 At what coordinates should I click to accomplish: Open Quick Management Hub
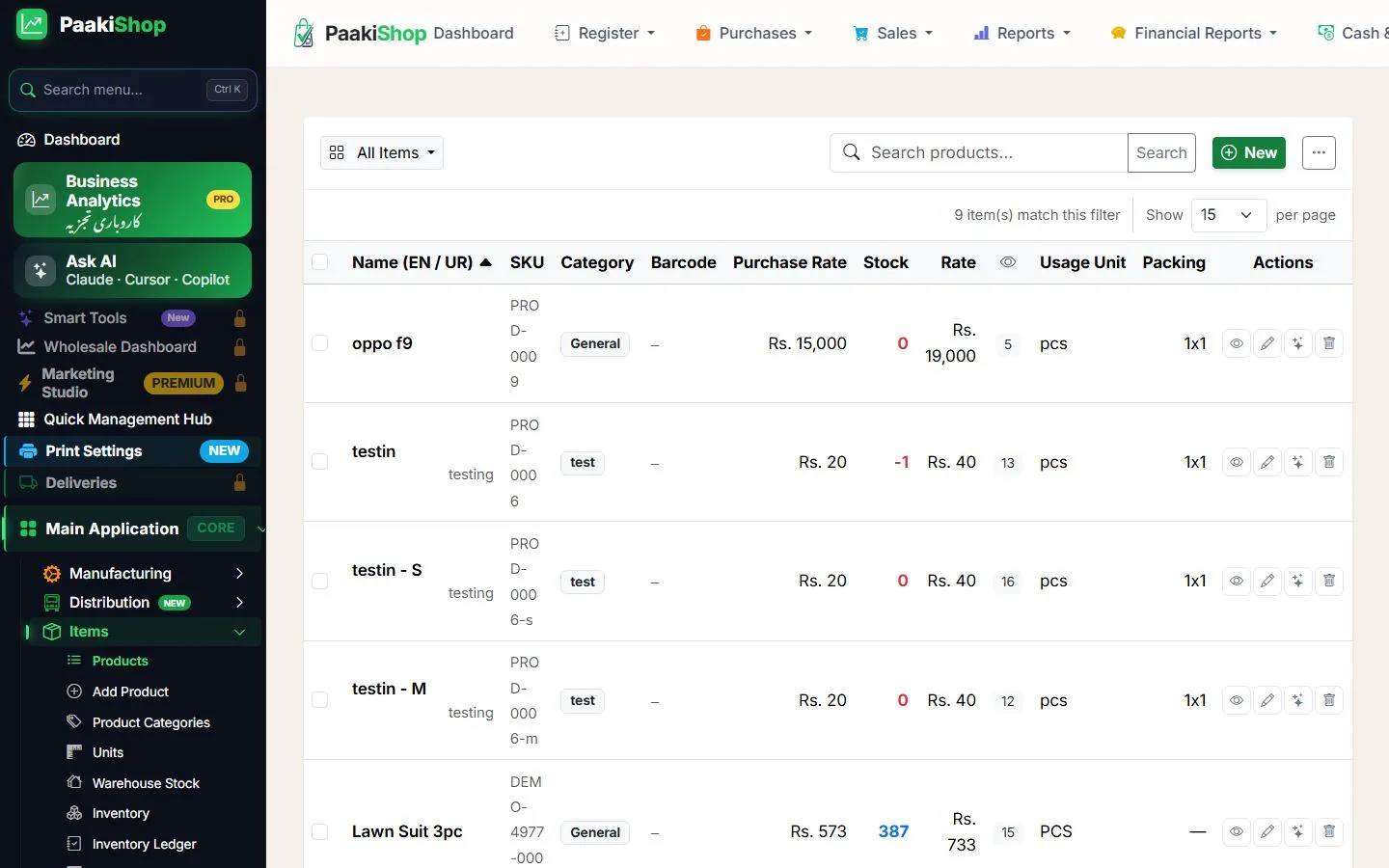[x=127, y=420]
